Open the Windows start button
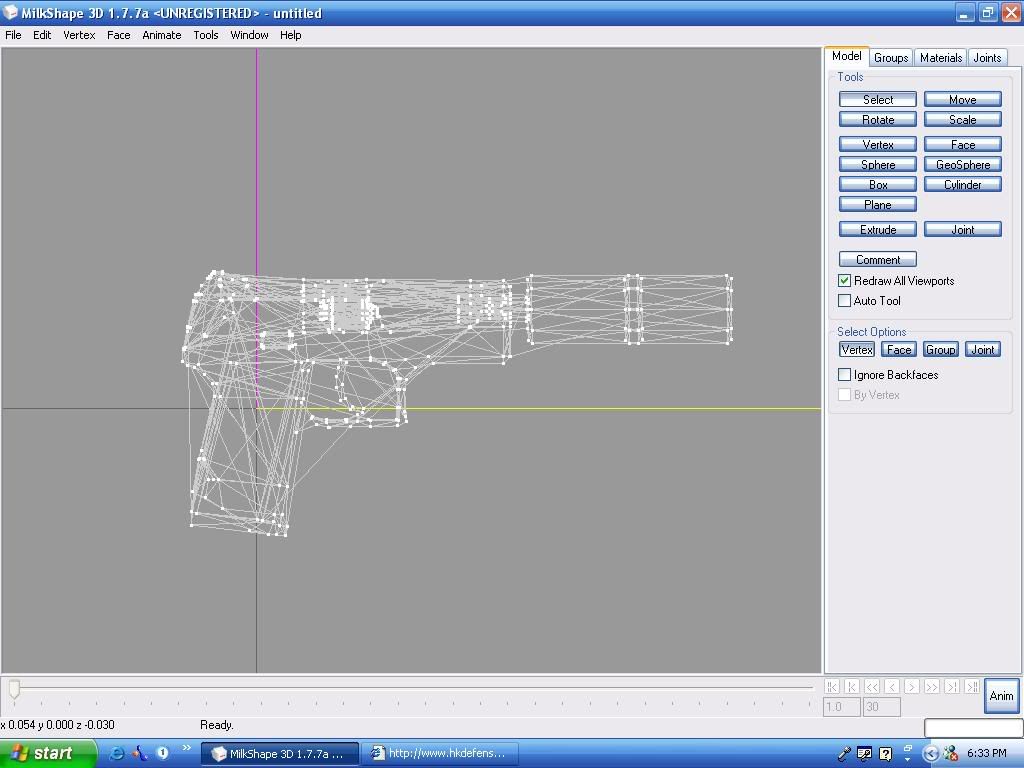Image resolution: width=1024 pixels, height=768 pixels. (48, 754)
